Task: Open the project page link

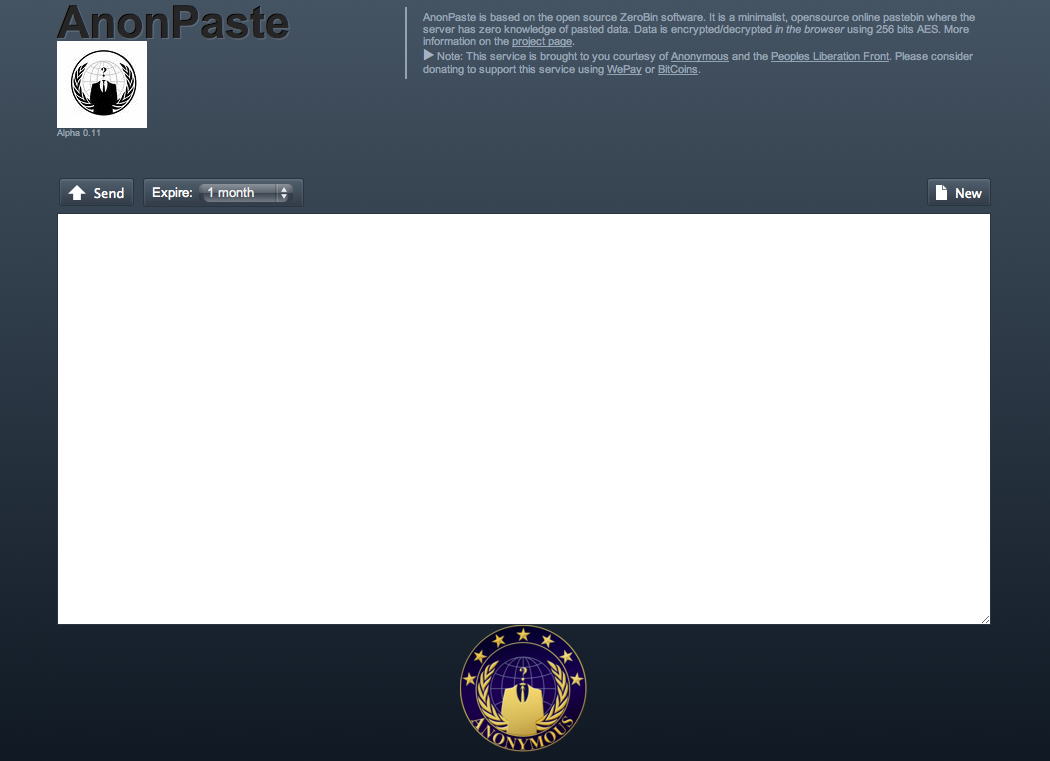Action: coord(541,41)
